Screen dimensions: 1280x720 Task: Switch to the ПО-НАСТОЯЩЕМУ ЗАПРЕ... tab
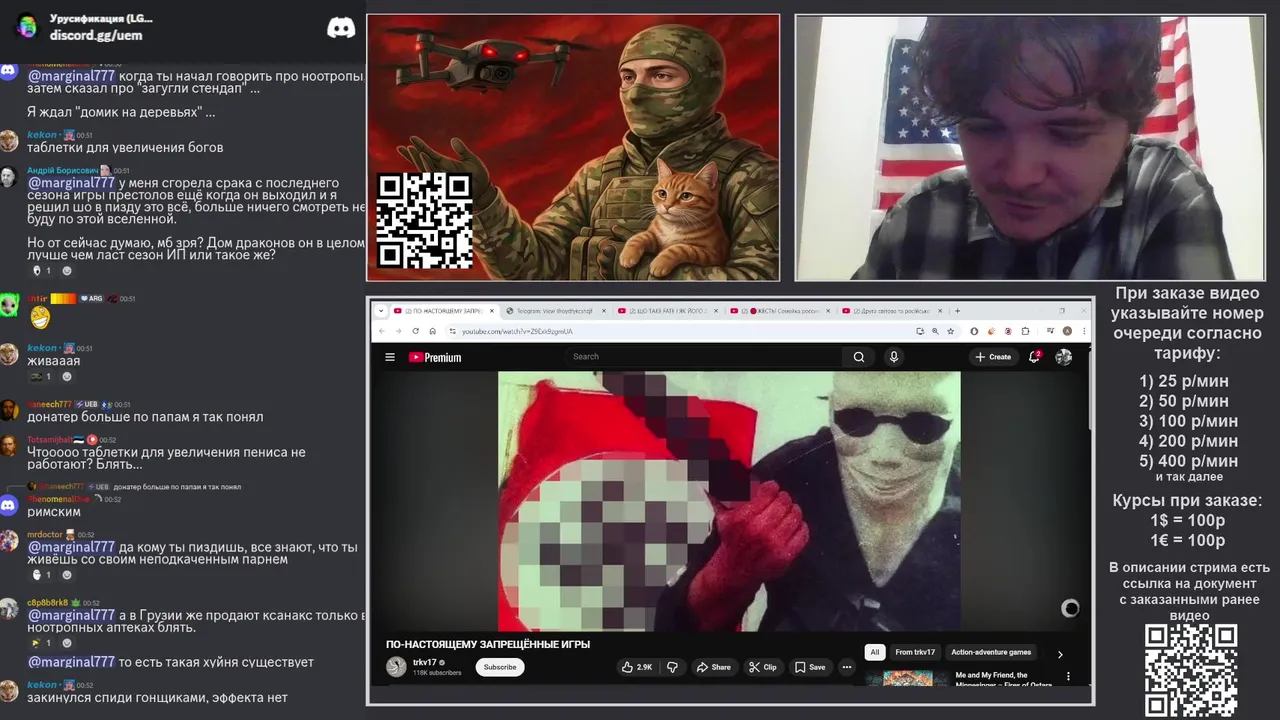coord(445,311)
